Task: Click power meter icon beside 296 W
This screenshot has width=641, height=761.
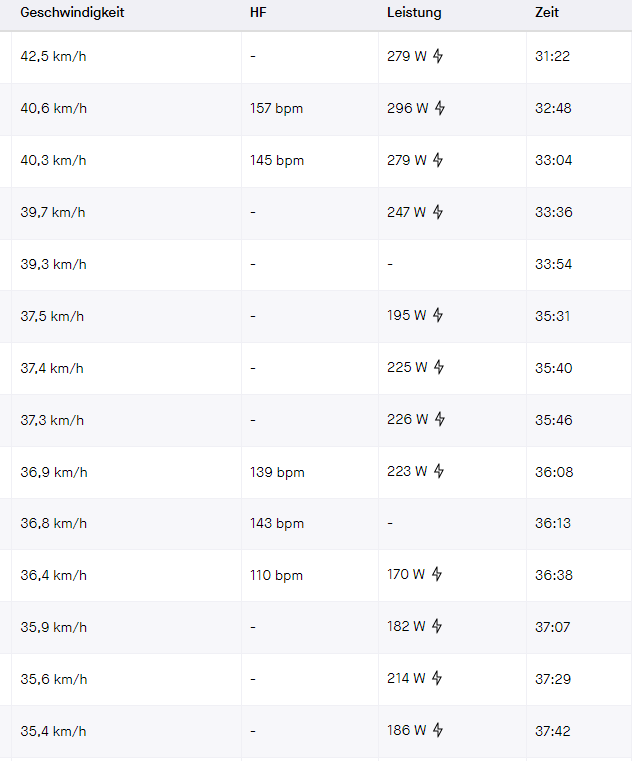Action: click(440, 107)
